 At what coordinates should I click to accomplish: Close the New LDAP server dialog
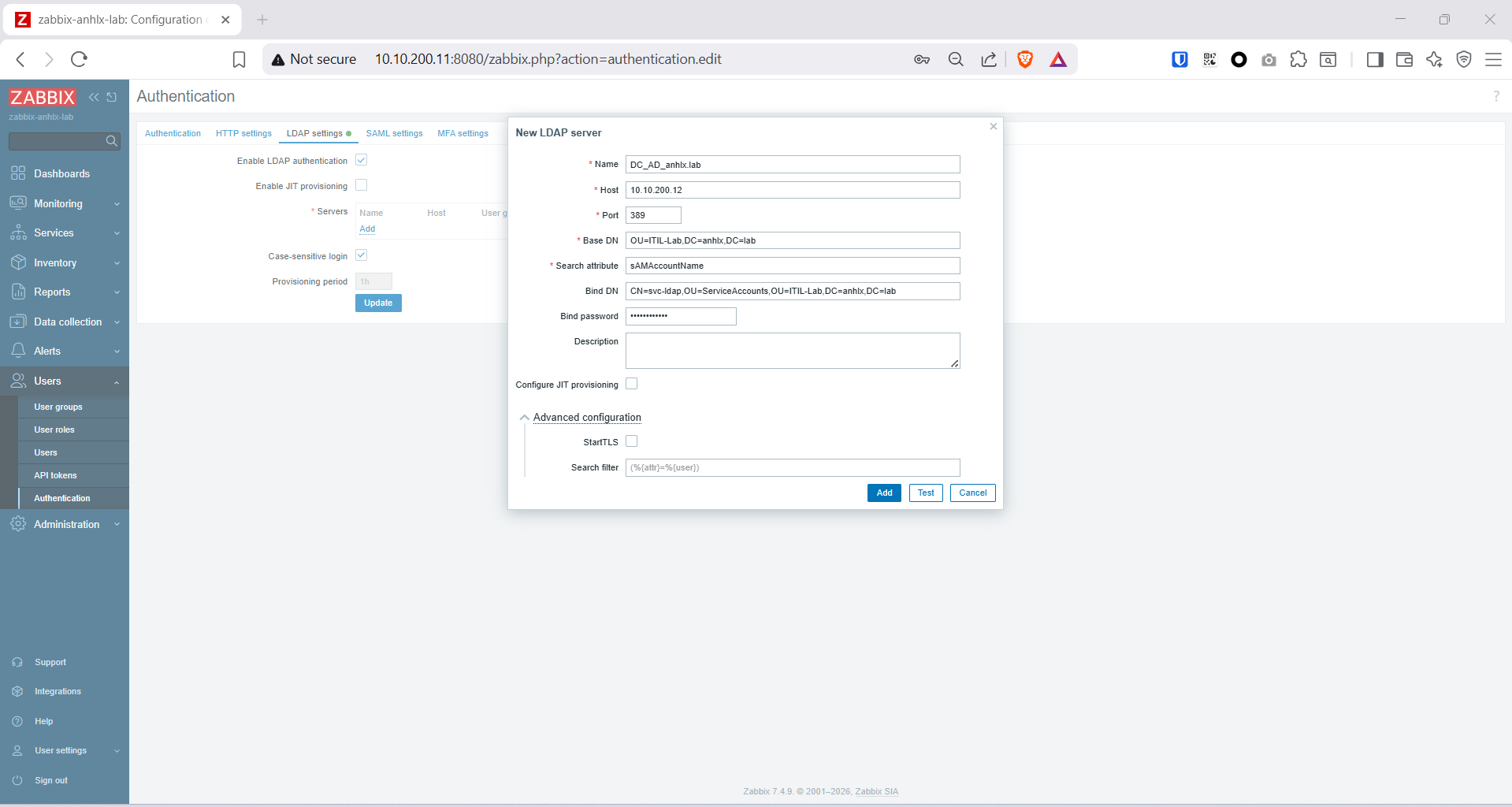coord(993,126)
